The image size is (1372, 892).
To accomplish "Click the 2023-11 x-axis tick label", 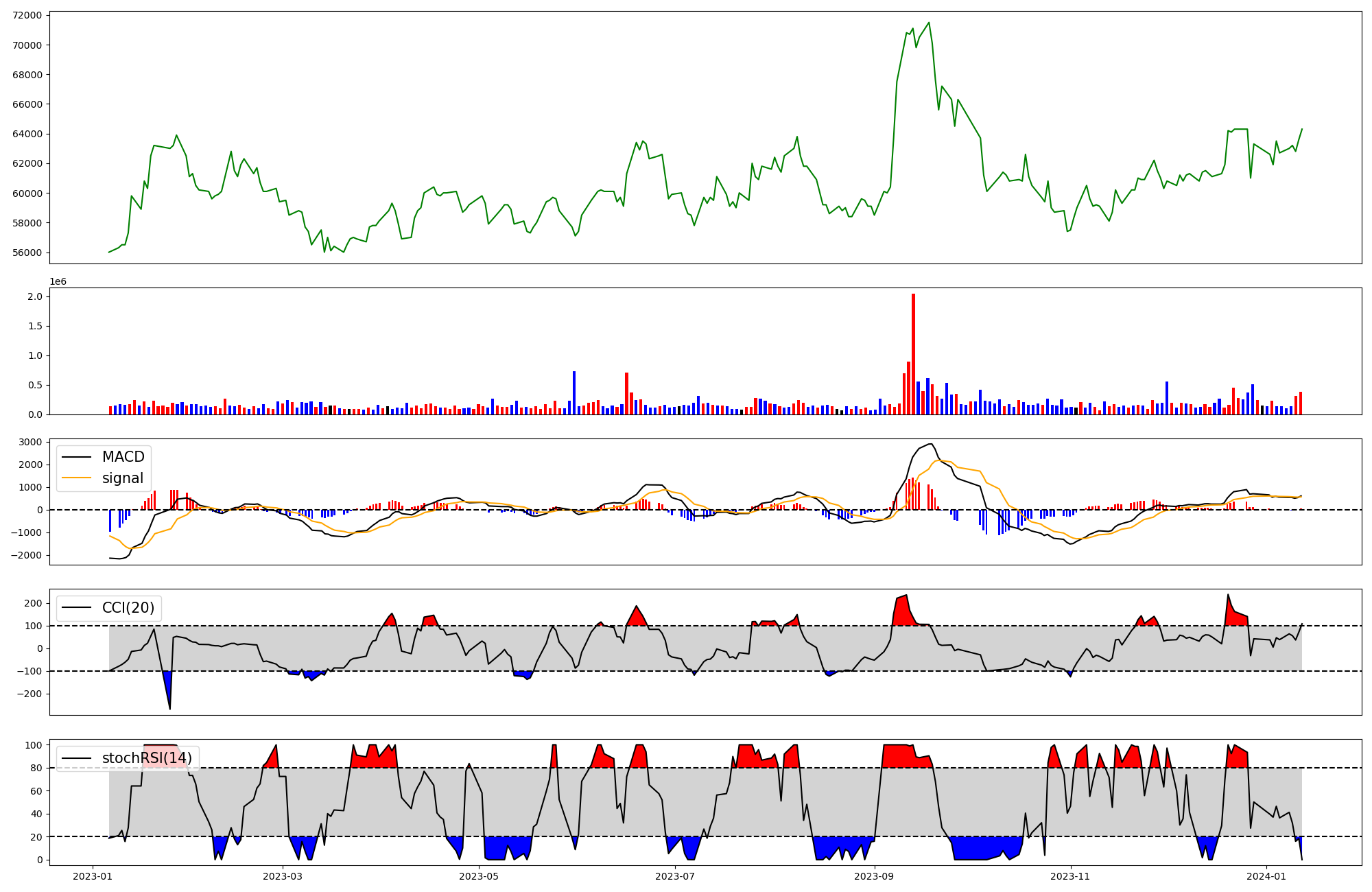I will 1070,876.
